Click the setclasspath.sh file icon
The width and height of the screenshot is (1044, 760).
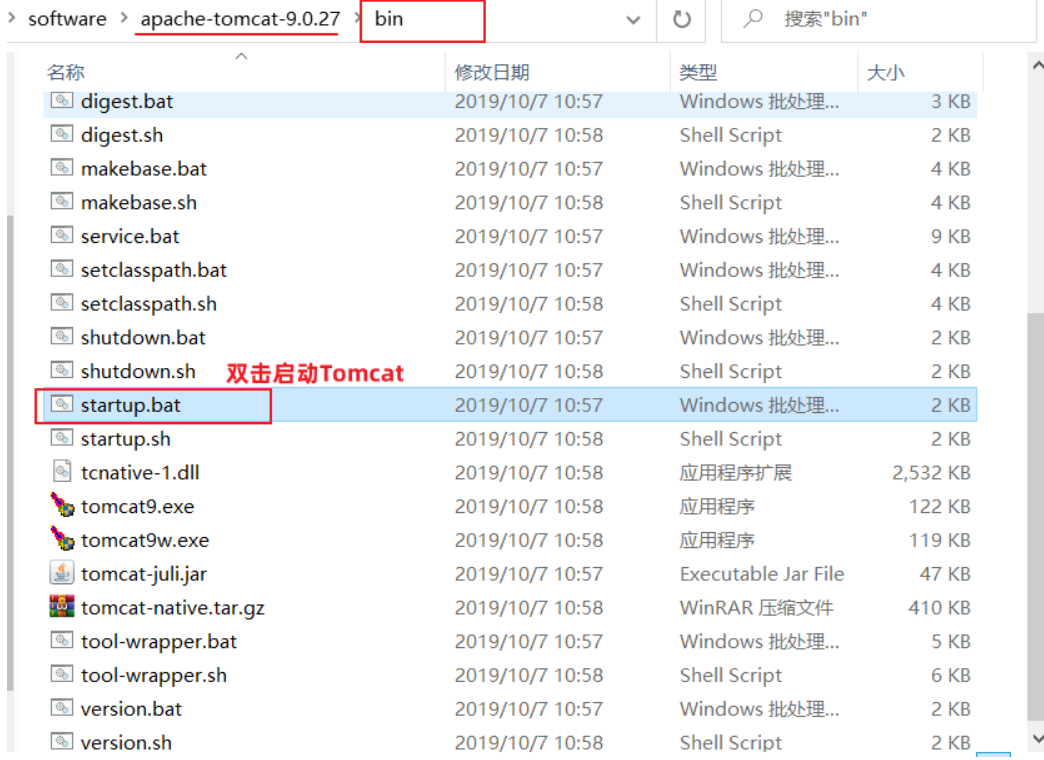pyautogui.click(x=62, y=303)
